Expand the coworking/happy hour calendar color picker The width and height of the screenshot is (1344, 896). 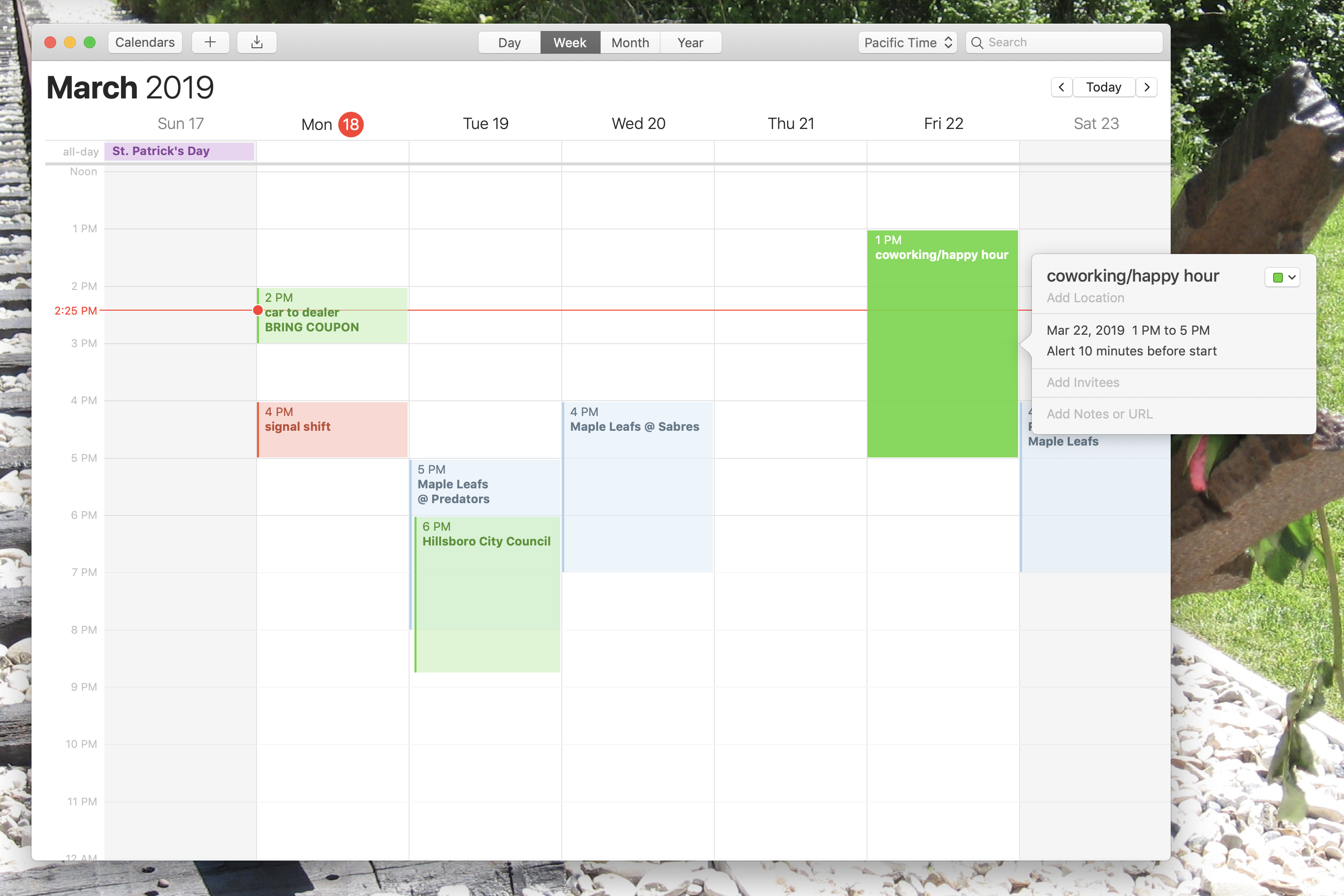tap(1284, 277)
